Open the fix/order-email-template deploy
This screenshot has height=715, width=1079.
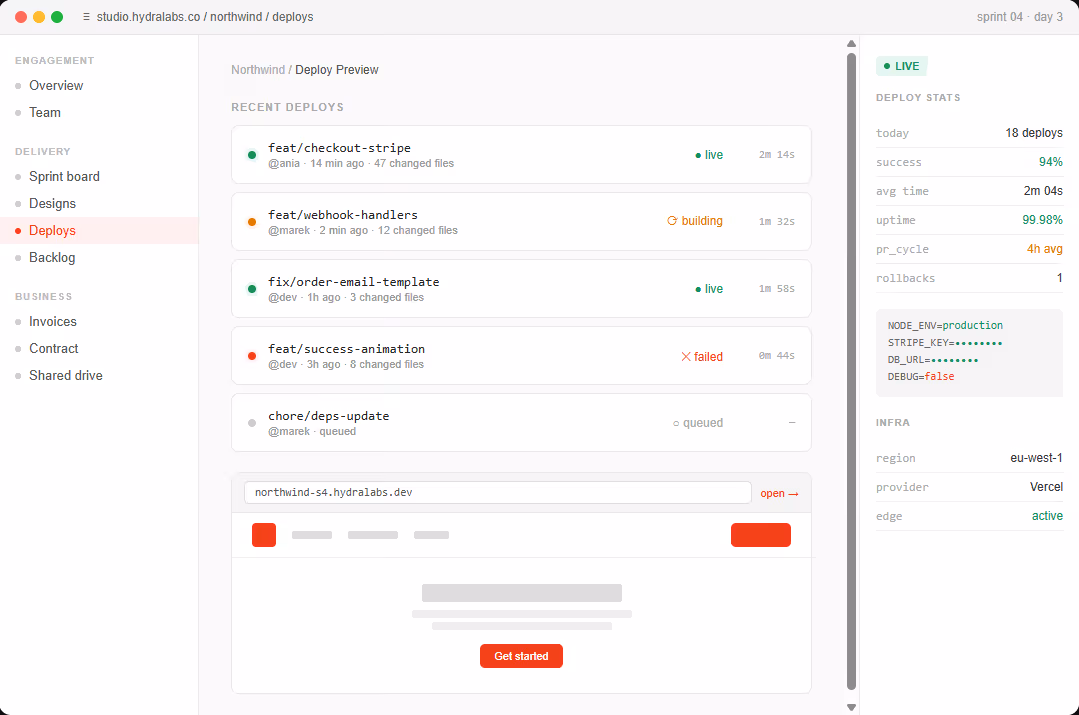521,288
